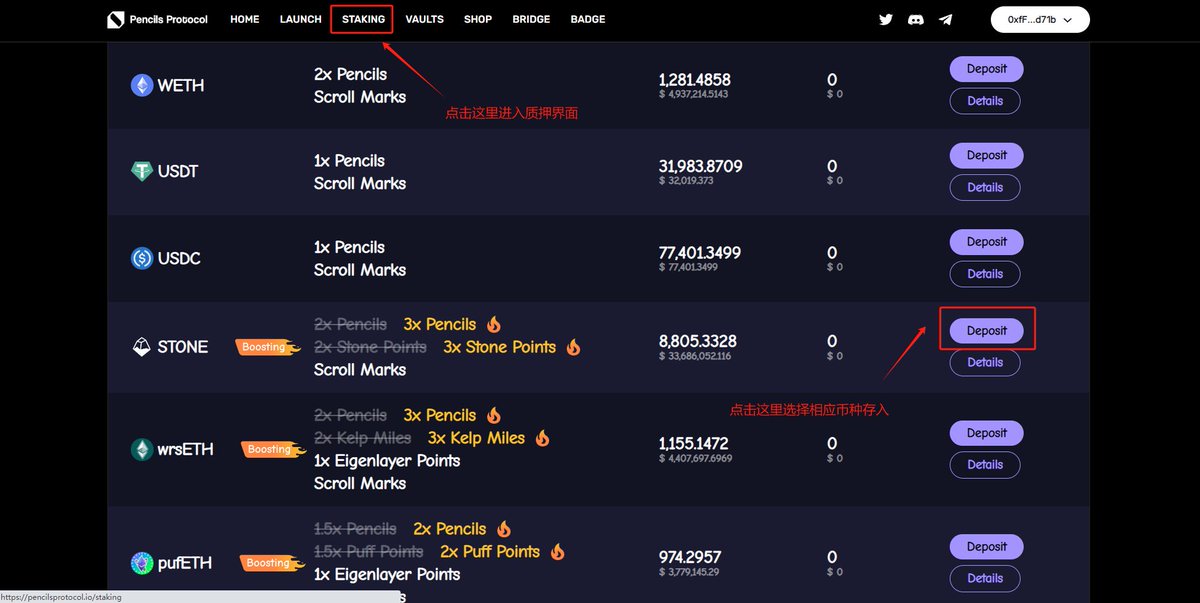The image size is (1200, 603).
Task: Open the Telegram social icon
Action: [945, 19]
